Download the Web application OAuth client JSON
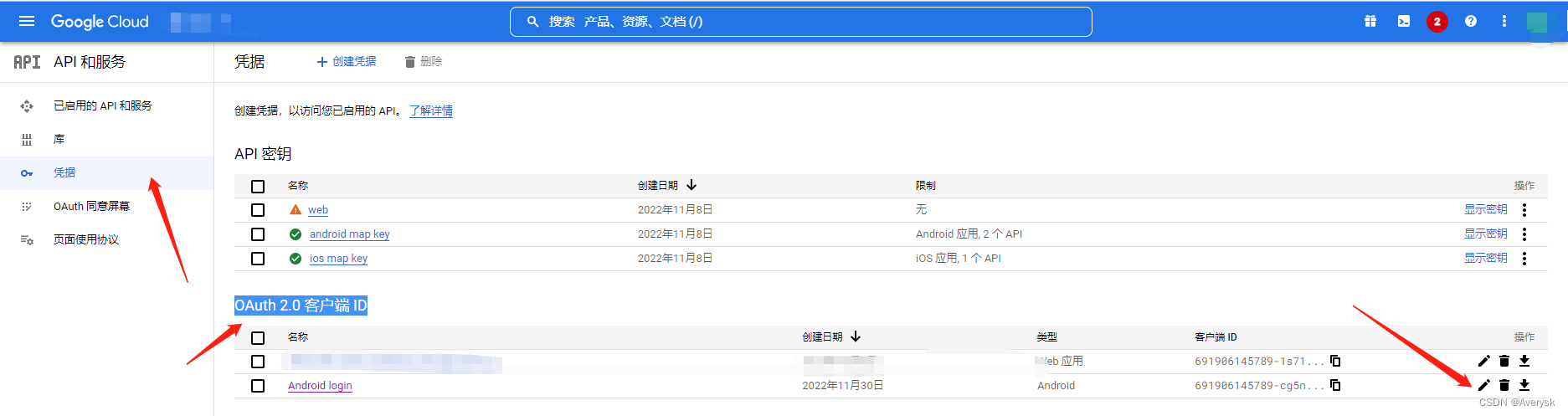Image resolution: width=1568 pixels, height=416 pixels. click(x=1524, y=361)
